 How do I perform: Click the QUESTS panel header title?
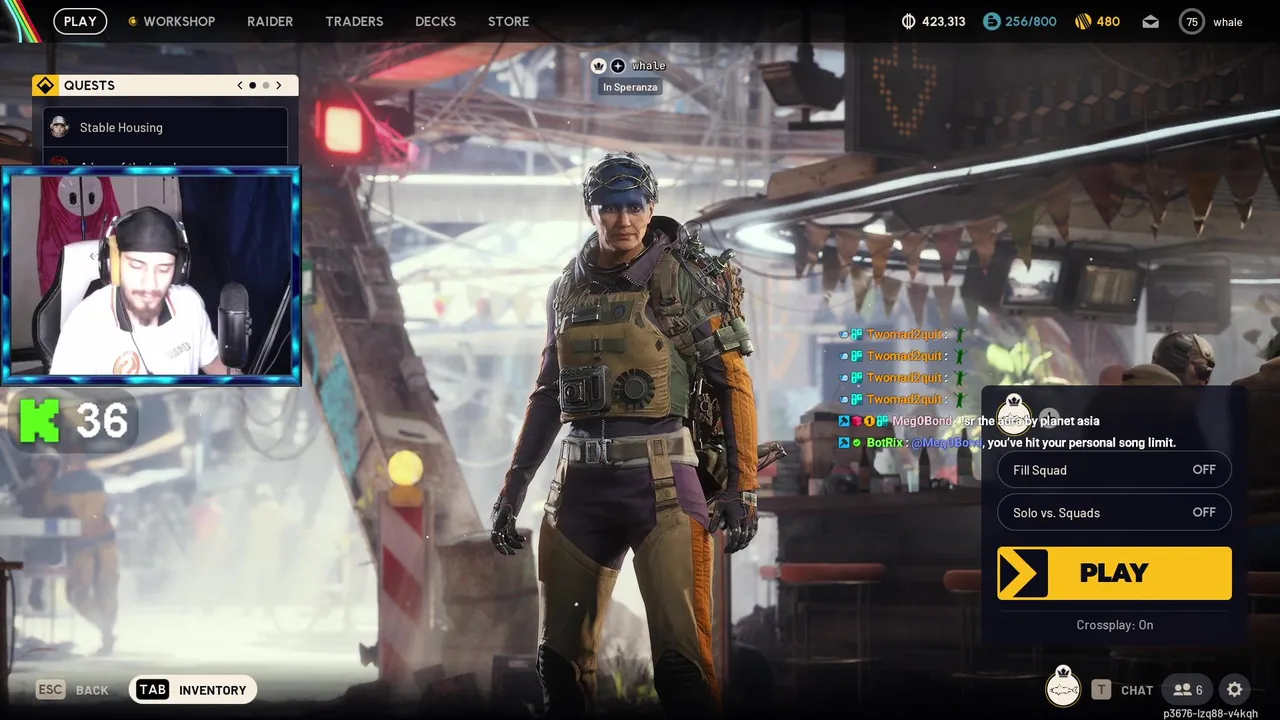[89, 85]
